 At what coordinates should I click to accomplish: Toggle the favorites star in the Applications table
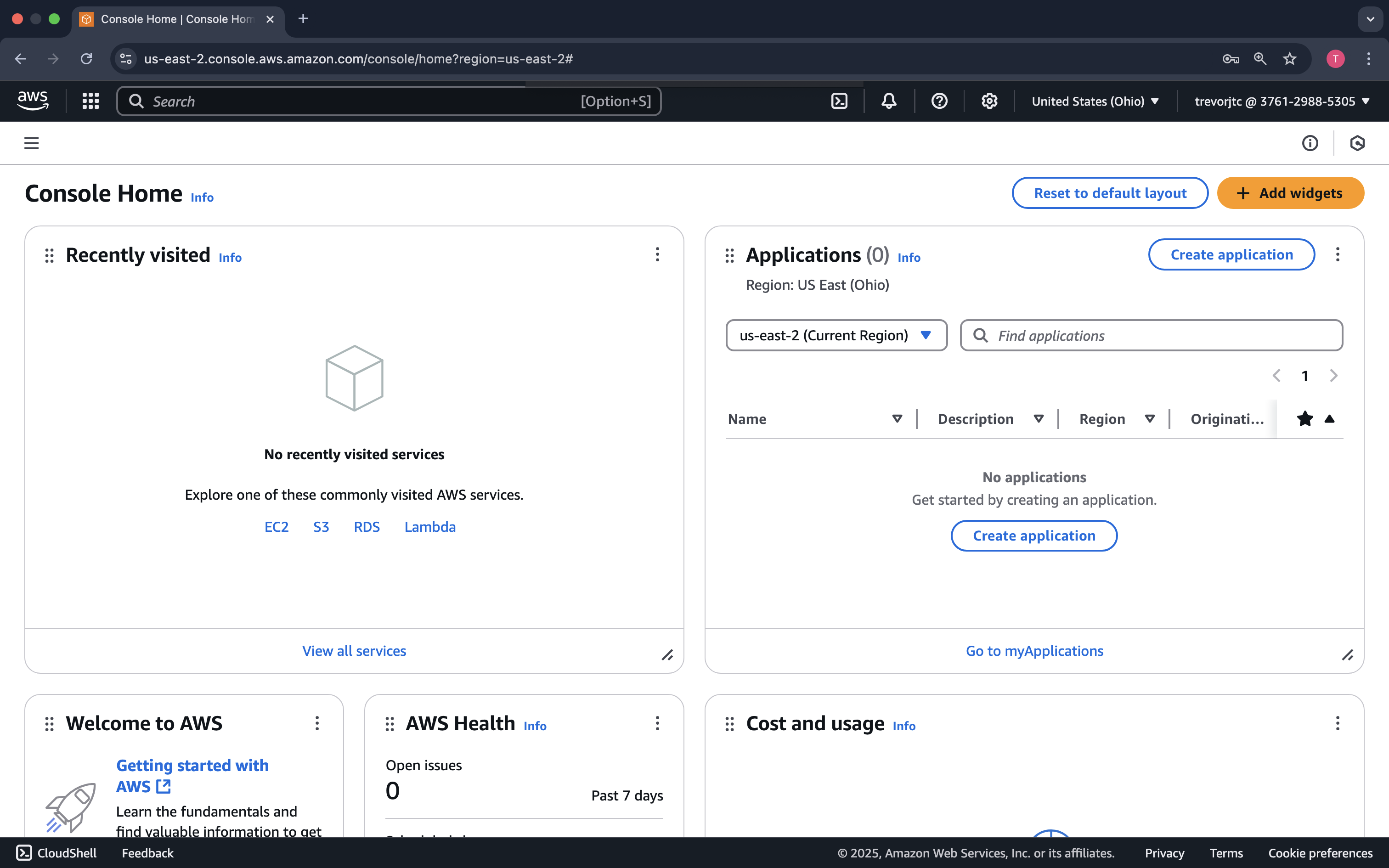1304,418
